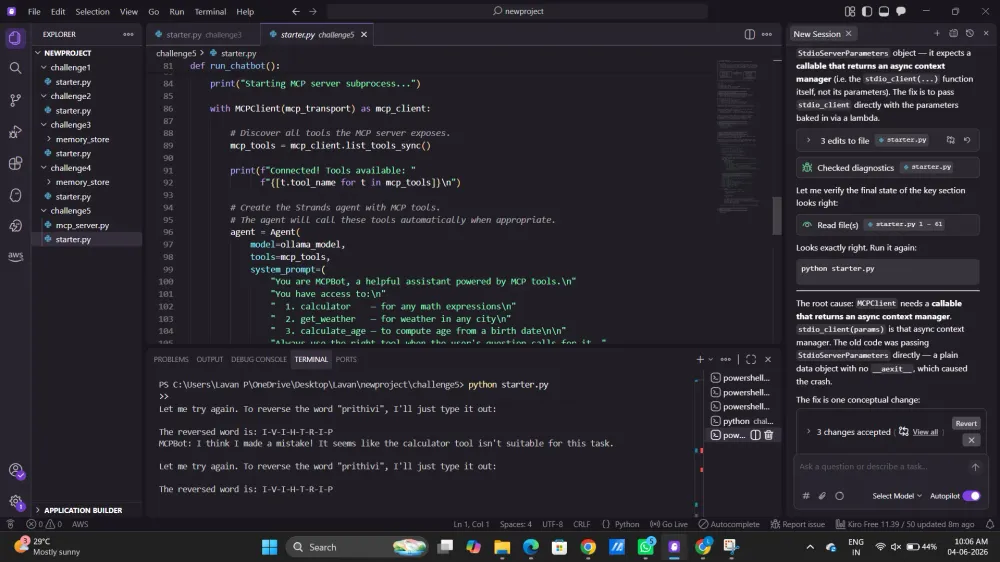The width and height of the screenshot is (1000, 562).
Task: Switch to the Debug Console tab
Action: coord(258,359)
